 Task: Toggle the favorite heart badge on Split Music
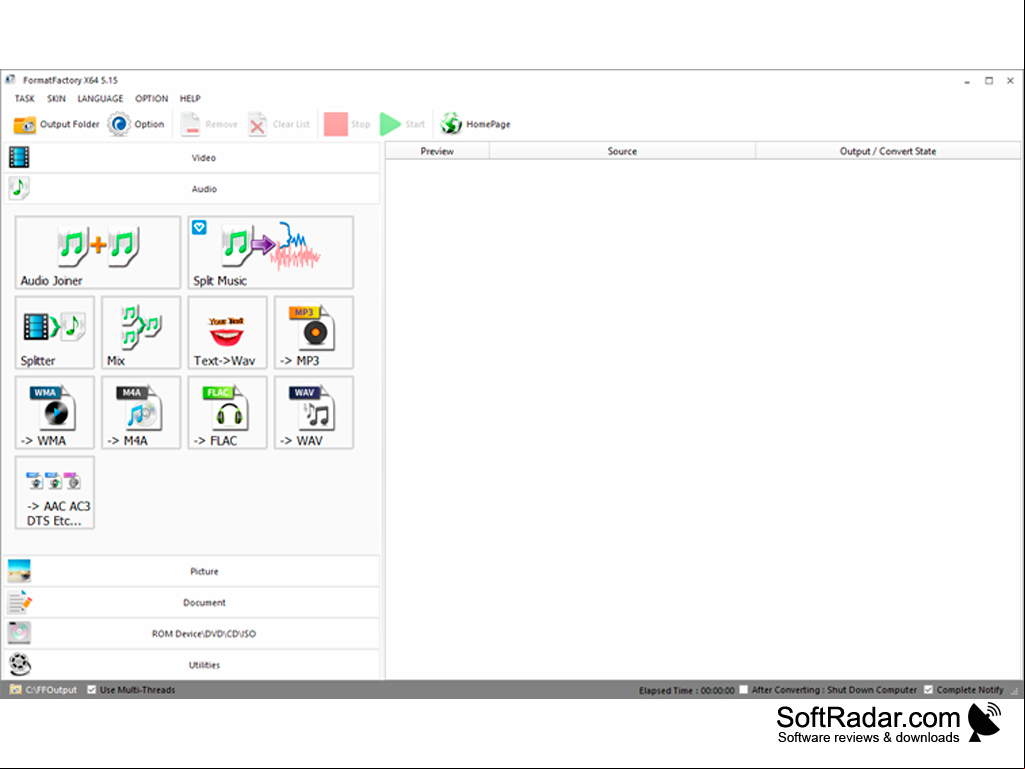point(199,228)
